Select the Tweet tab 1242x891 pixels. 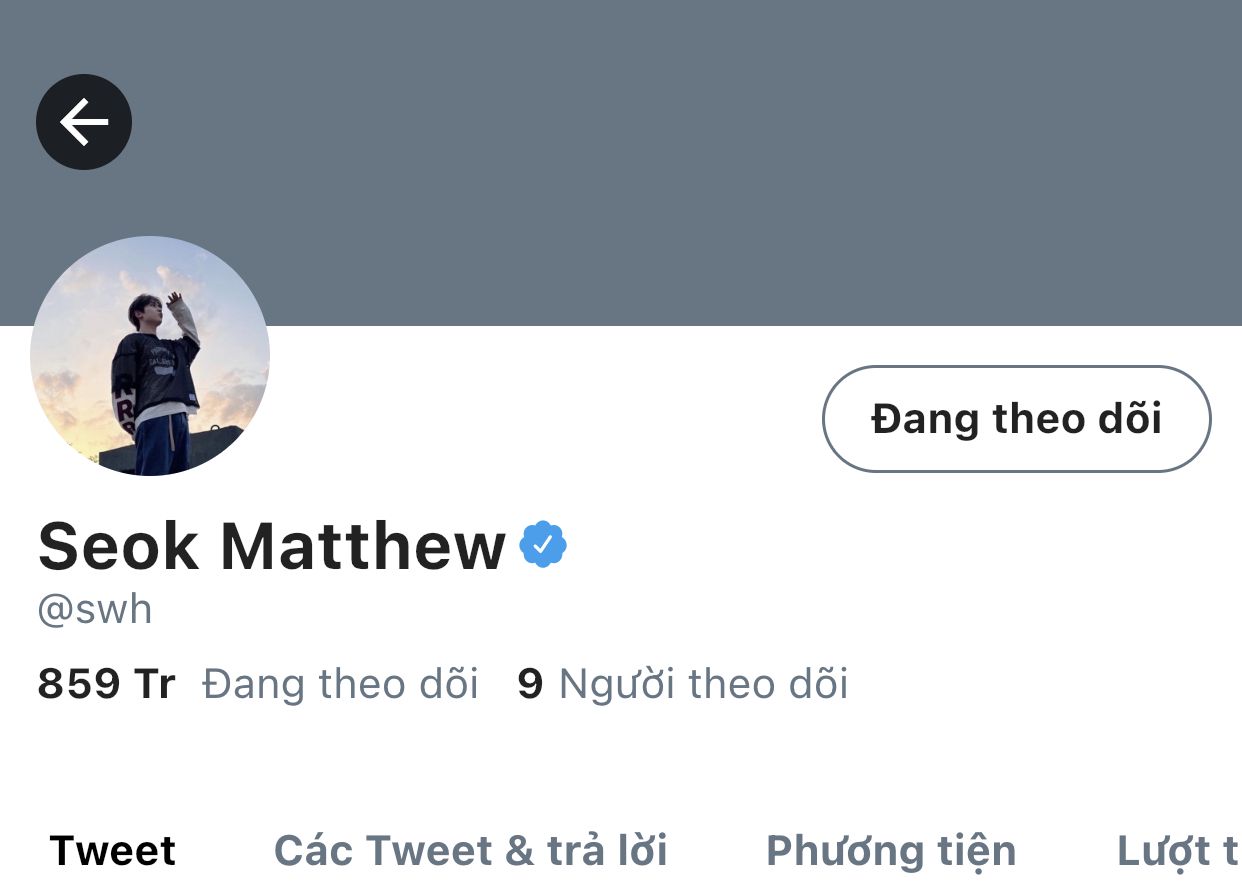(113, 851)
